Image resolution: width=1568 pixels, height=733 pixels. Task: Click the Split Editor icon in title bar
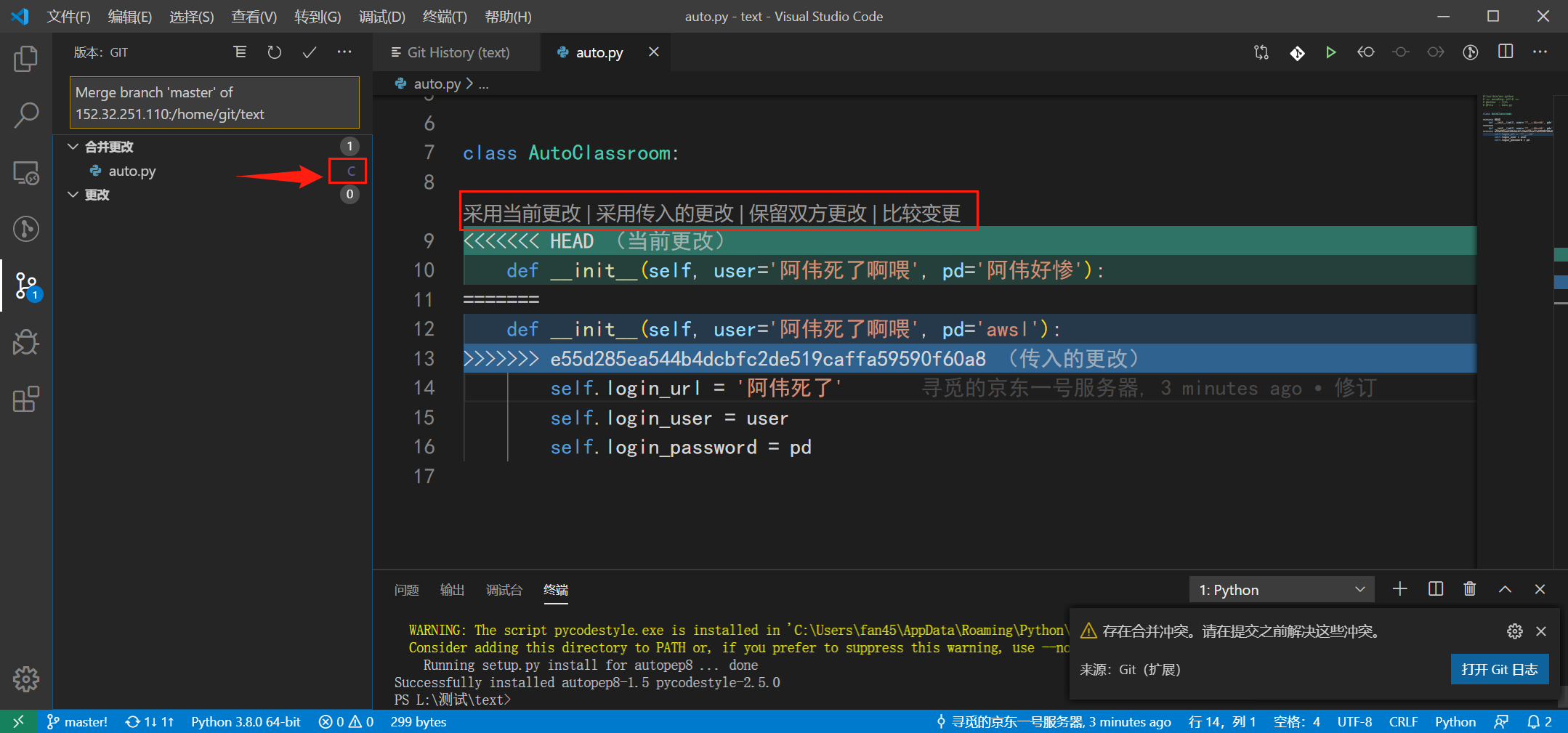point(1505,52)
